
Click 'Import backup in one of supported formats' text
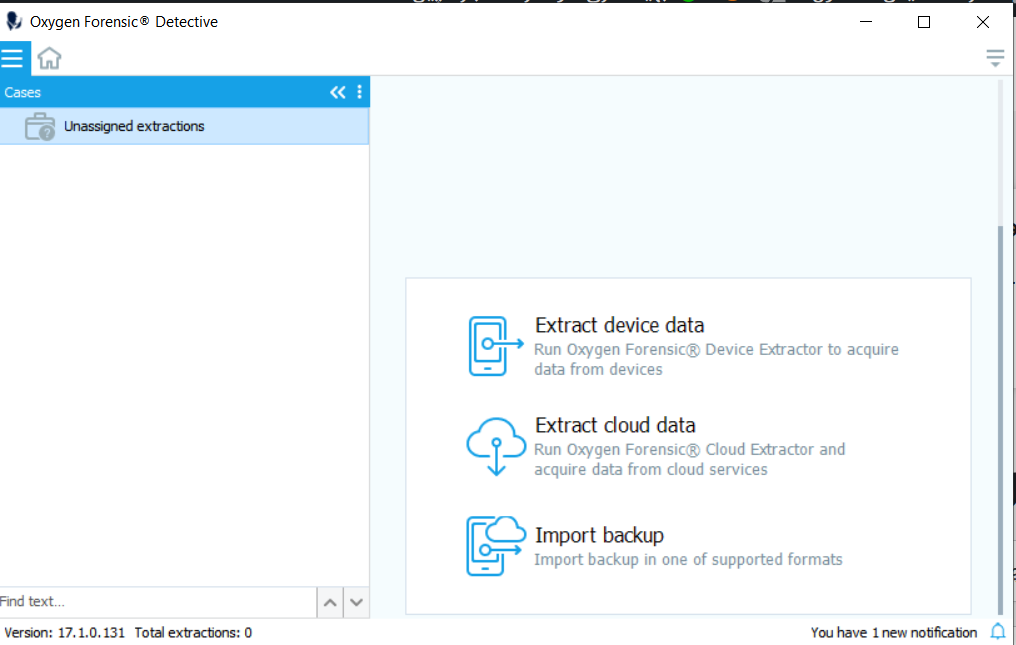click(688, 559)
